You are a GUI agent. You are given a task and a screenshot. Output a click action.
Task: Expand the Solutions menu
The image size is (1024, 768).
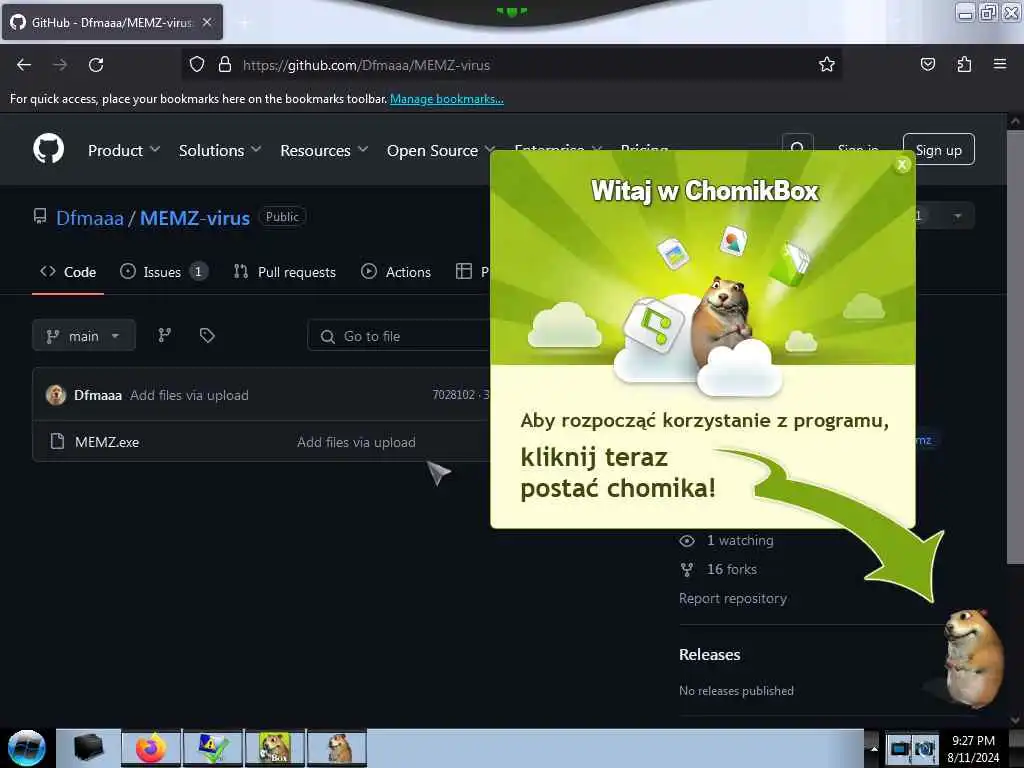220,150
